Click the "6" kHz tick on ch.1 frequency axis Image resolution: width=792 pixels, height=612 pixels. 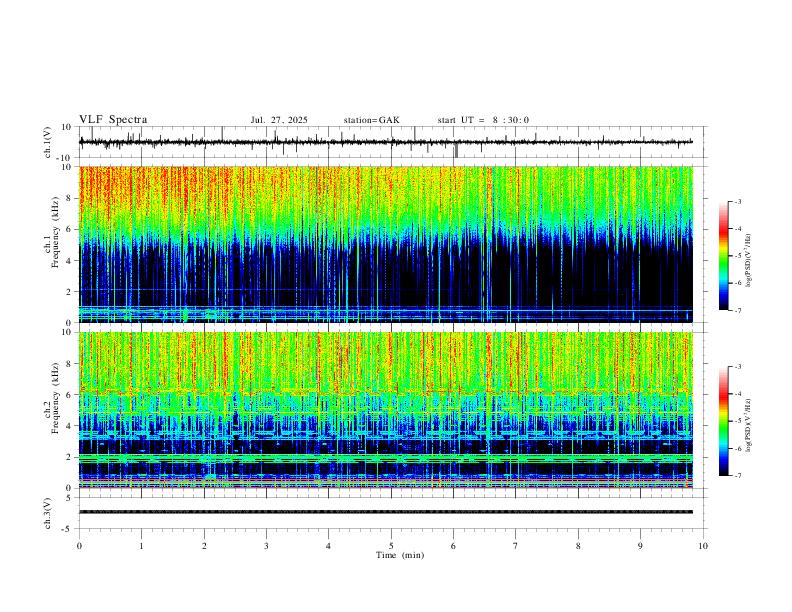pos(69,229)
